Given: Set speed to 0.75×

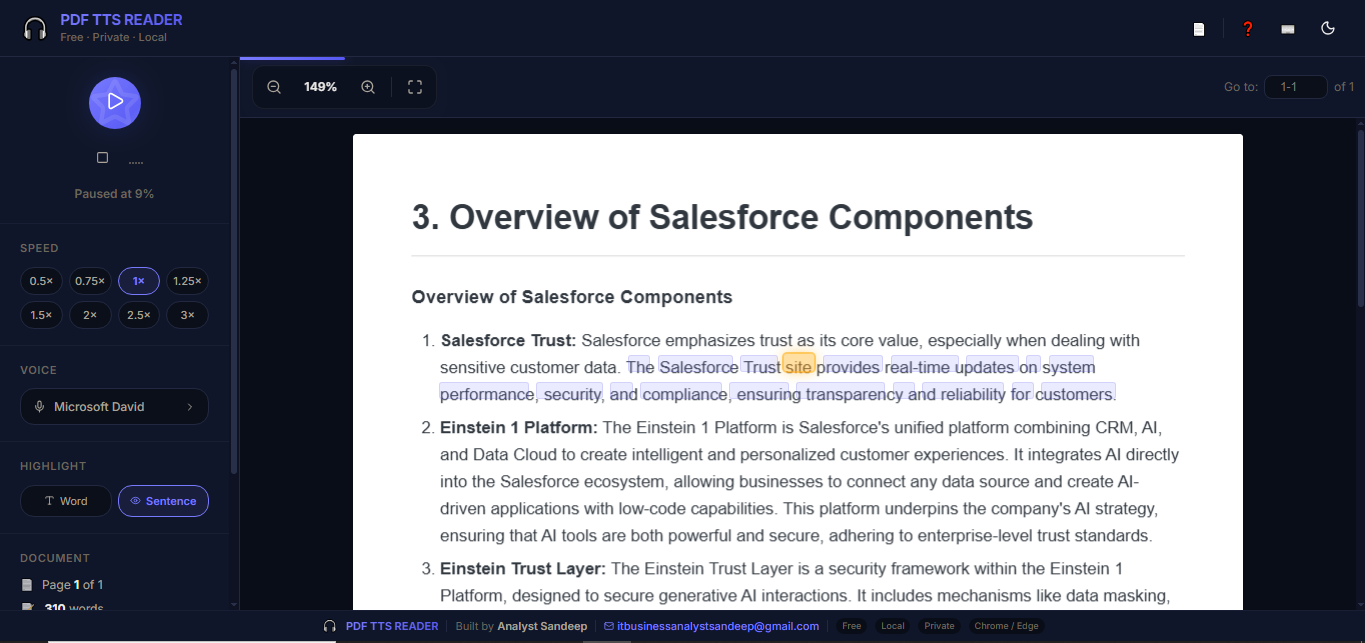Looking at the screenshot, I should click(90, 281).
